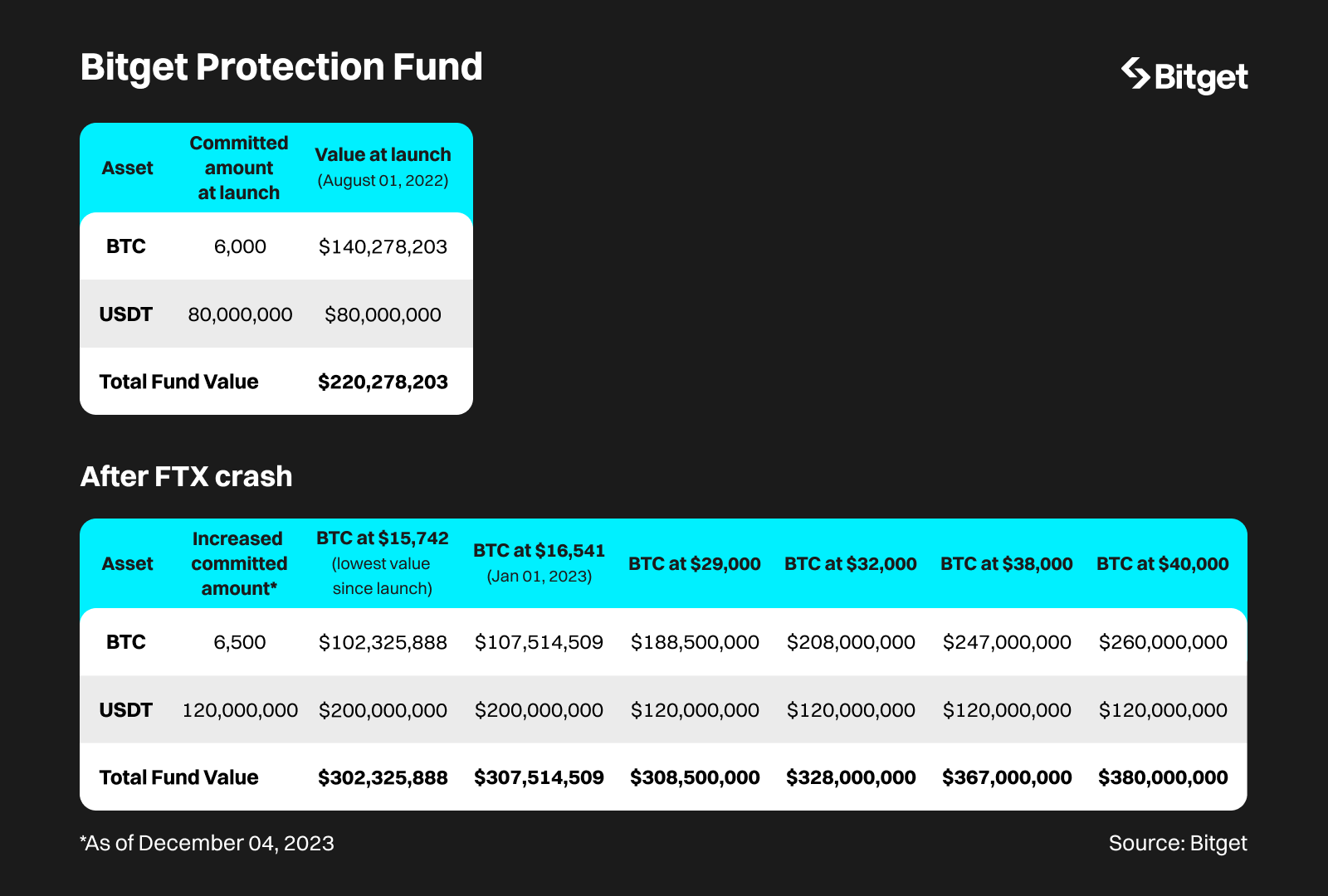Viewport: 1328px width, 896px height.
Task: Click the $102,325,888 BTC value cell
Action: point(383,642)
